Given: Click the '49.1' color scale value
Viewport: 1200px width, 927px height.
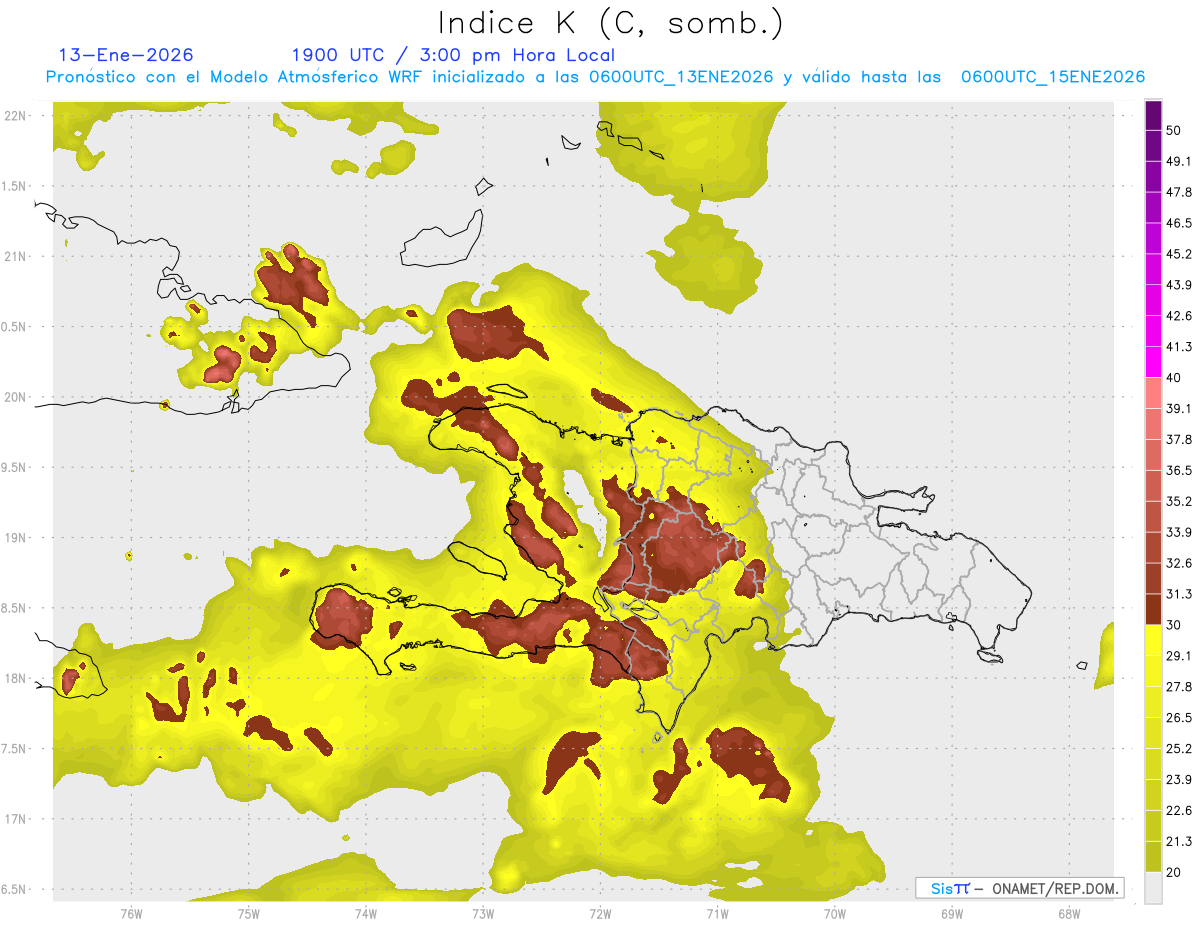Looking at the screenshot, I should tap(1179, 161).
